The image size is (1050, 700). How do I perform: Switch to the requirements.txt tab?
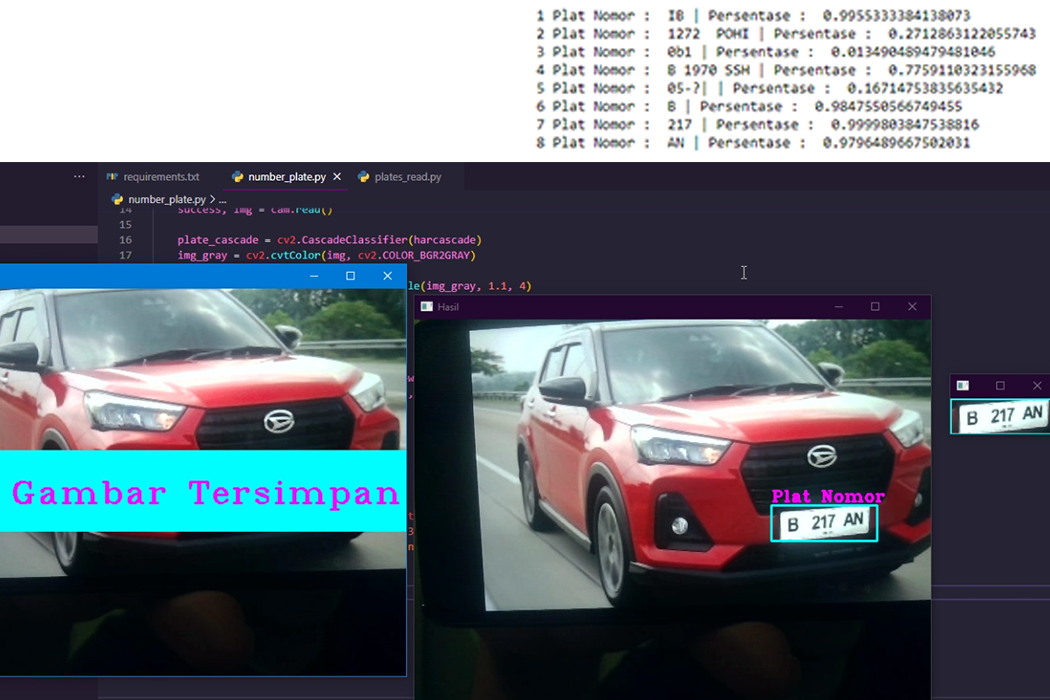(x=160, y=177)
